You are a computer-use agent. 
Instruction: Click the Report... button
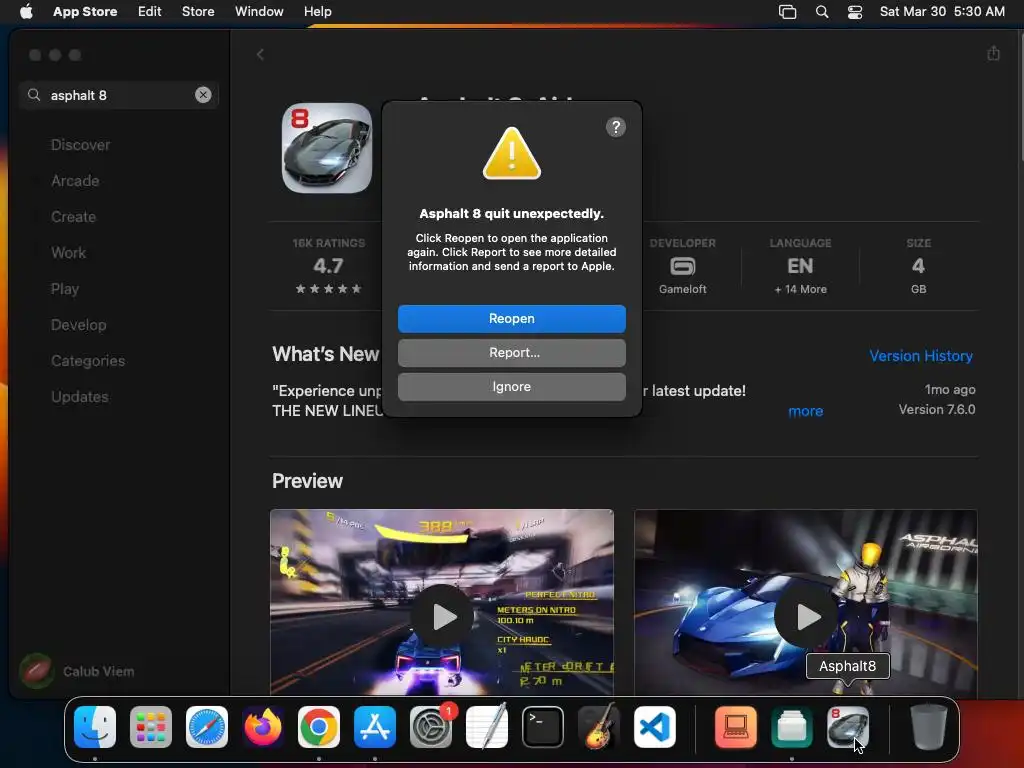[511, 353]
